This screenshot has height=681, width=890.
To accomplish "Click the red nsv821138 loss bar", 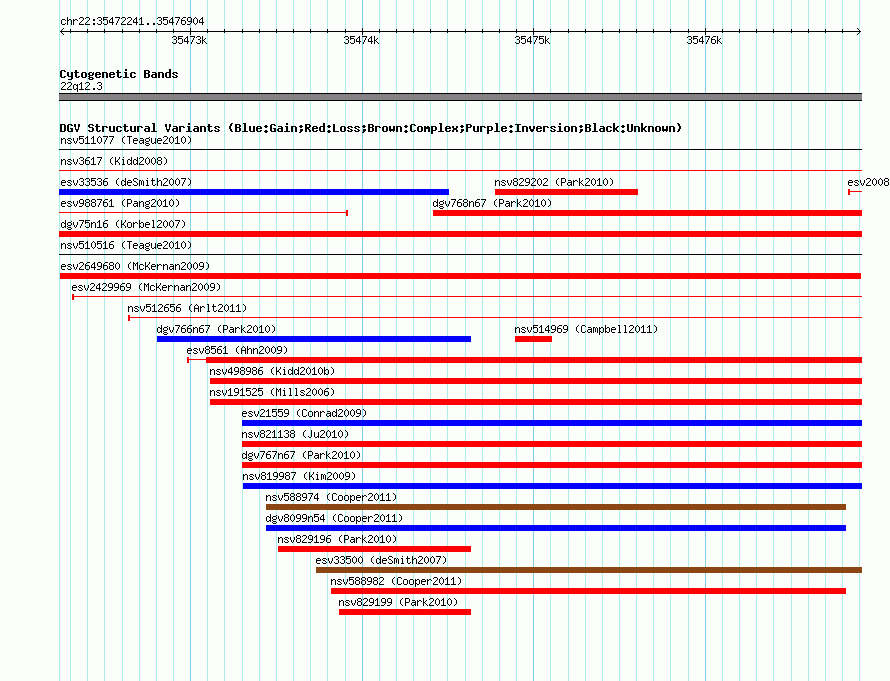I will pyautogui.click(x=552, y=444).
